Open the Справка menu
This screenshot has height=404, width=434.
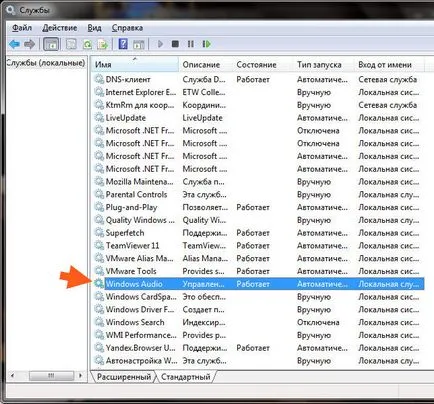tap(127, 28)
